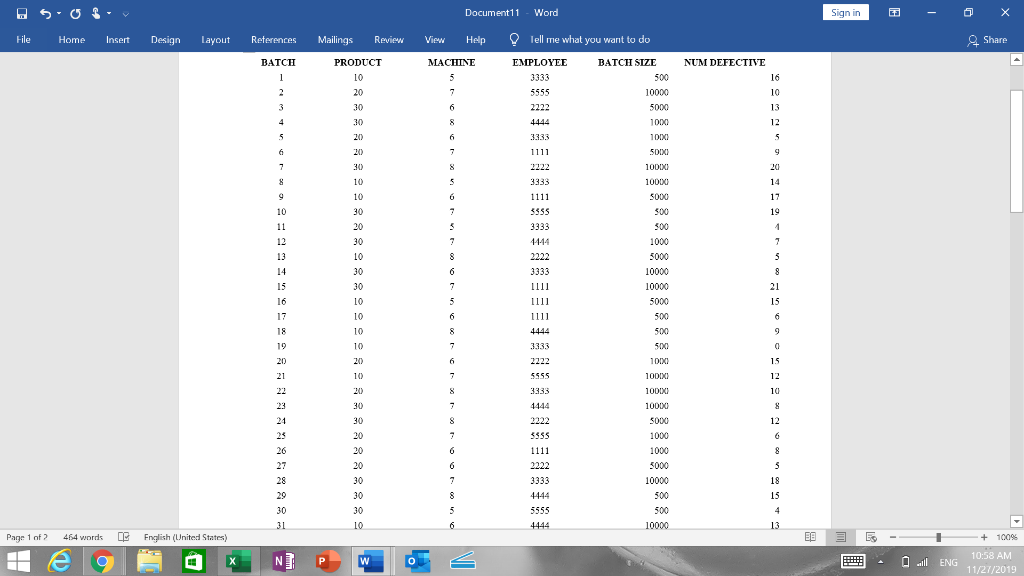Click the Redo/Repeat icon
Image resolution: width=1024 pixels, height=576 pixels.
click(x=75, y=13)
